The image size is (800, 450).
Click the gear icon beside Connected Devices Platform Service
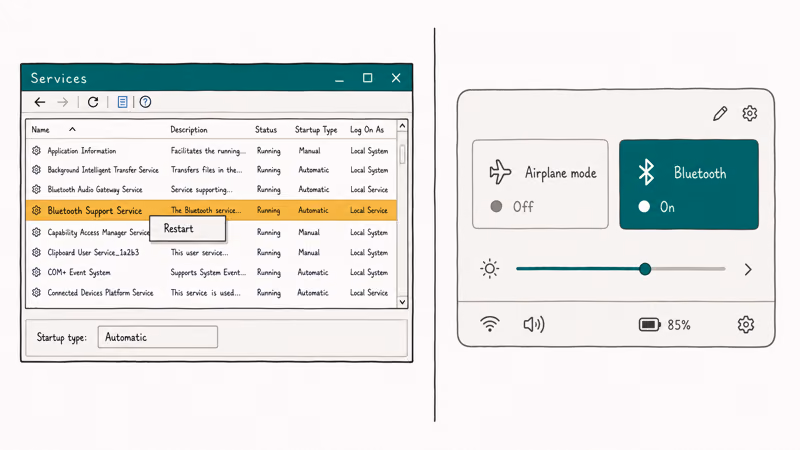[36, 292]
